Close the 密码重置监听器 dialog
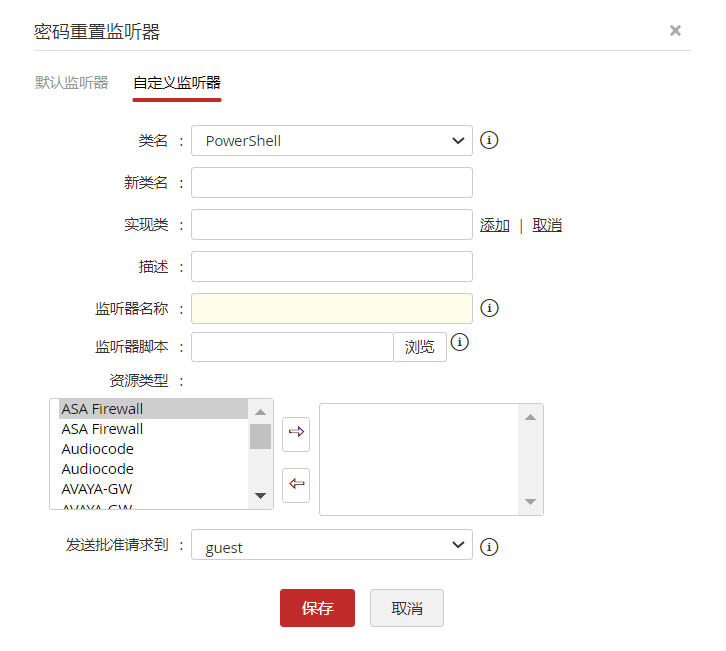Screen dimensions: 726x651 pyautogui.click(x=675, y=31)
